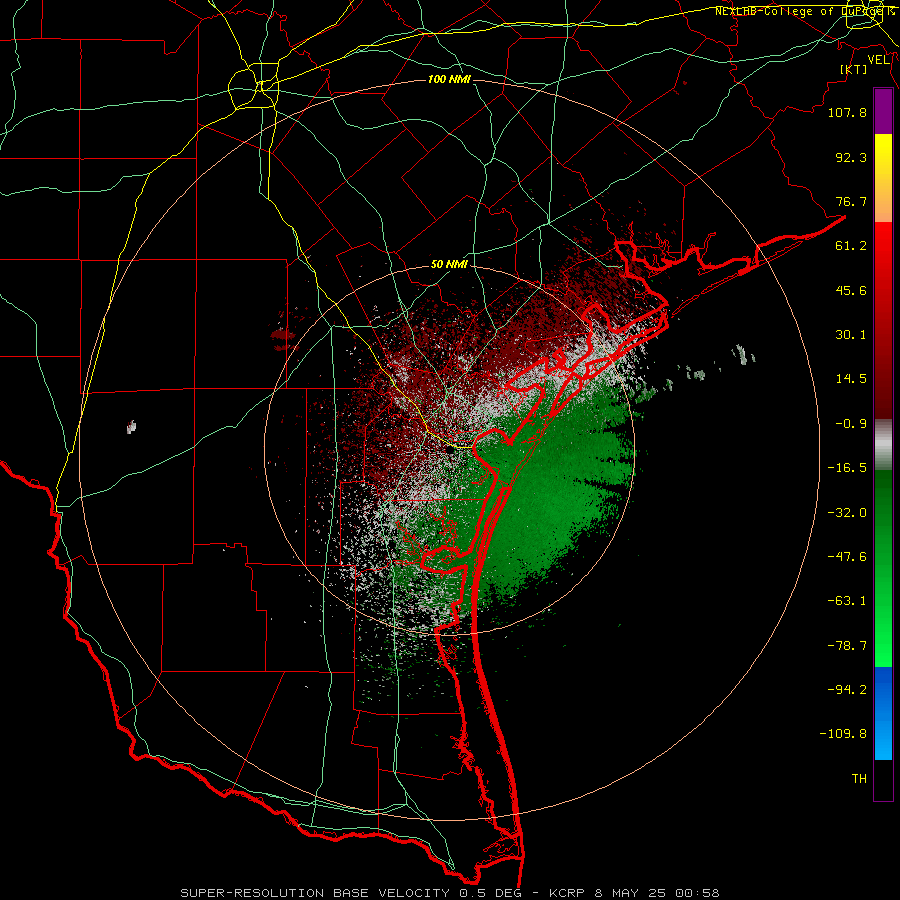
Task: Click the 76.7 legend value
Action: click(851, 201)
